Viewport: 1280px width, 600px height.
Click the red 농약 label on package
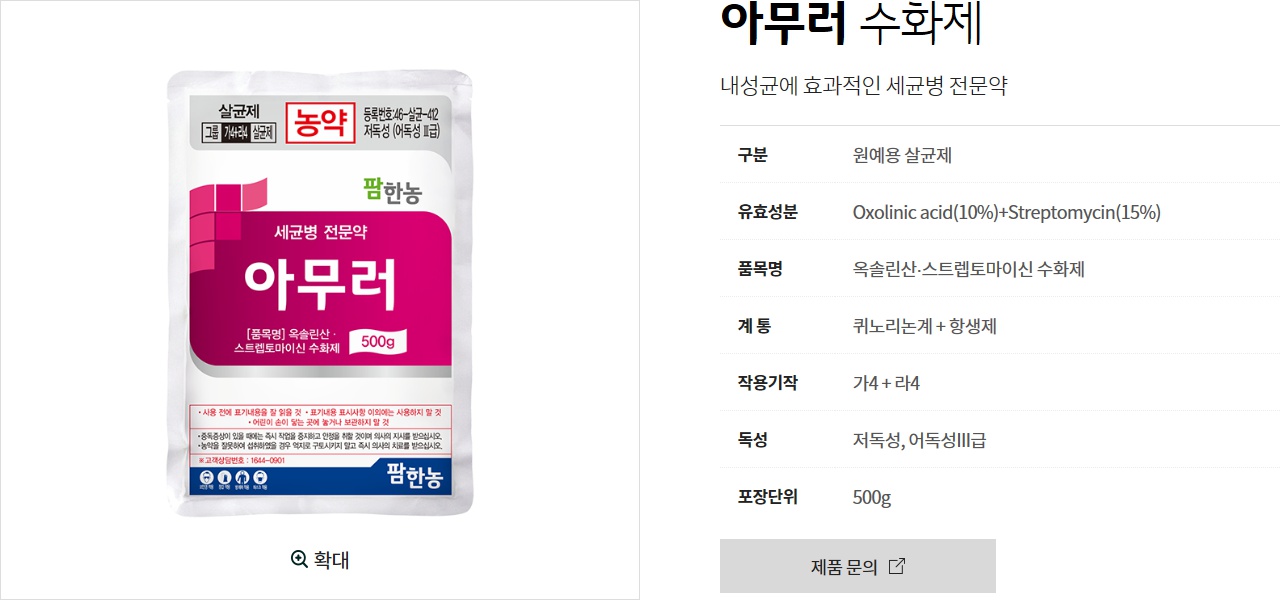pos(320,123)
